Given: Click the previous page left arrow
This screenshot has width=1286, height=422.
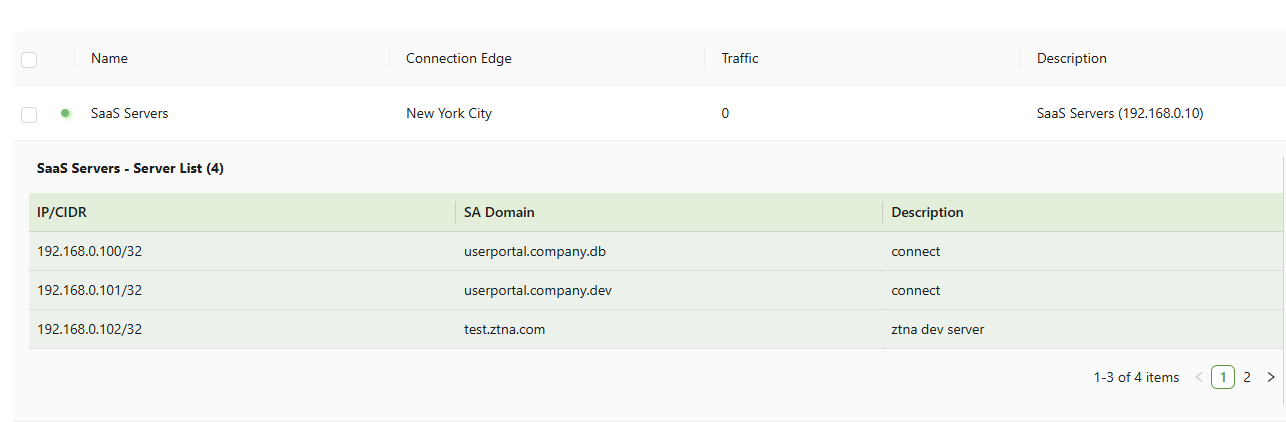Looking at the screenshot, I should pyautogui.click(x=1199, y=377).
